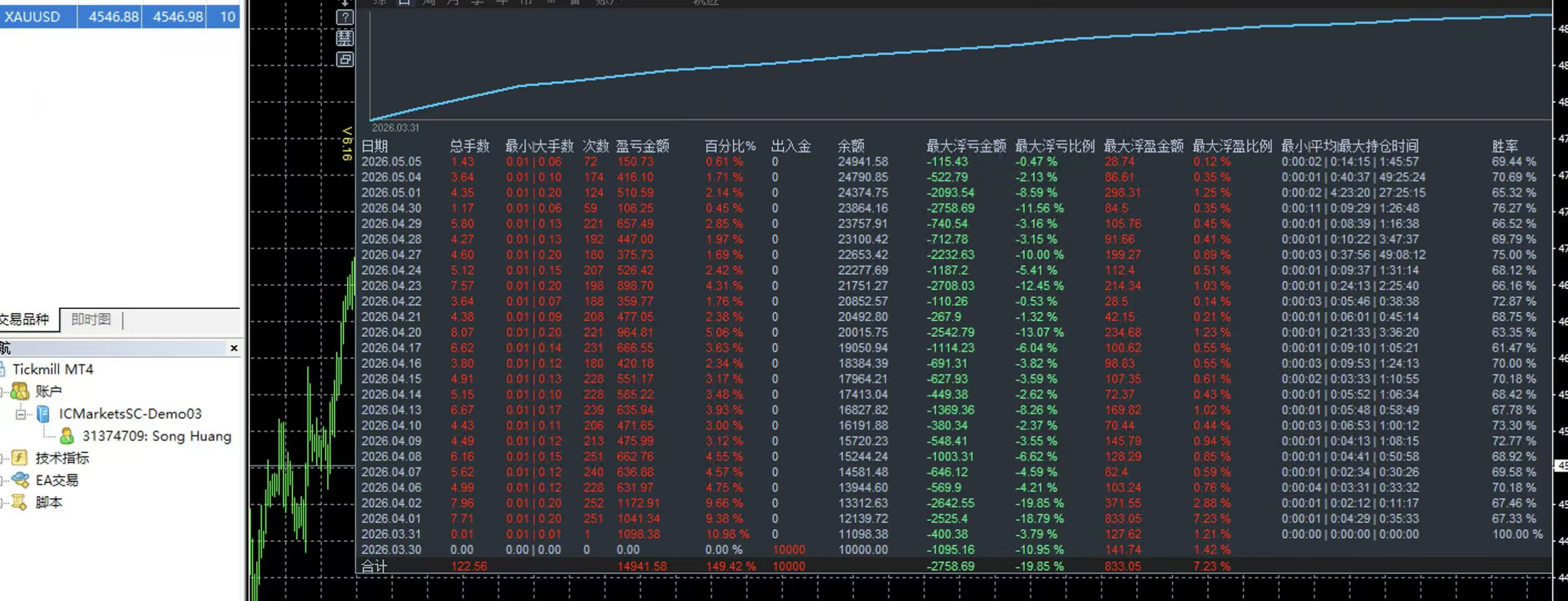Click the XAUUSD spread value 10

pyautogui.click(x=227, y=17)
